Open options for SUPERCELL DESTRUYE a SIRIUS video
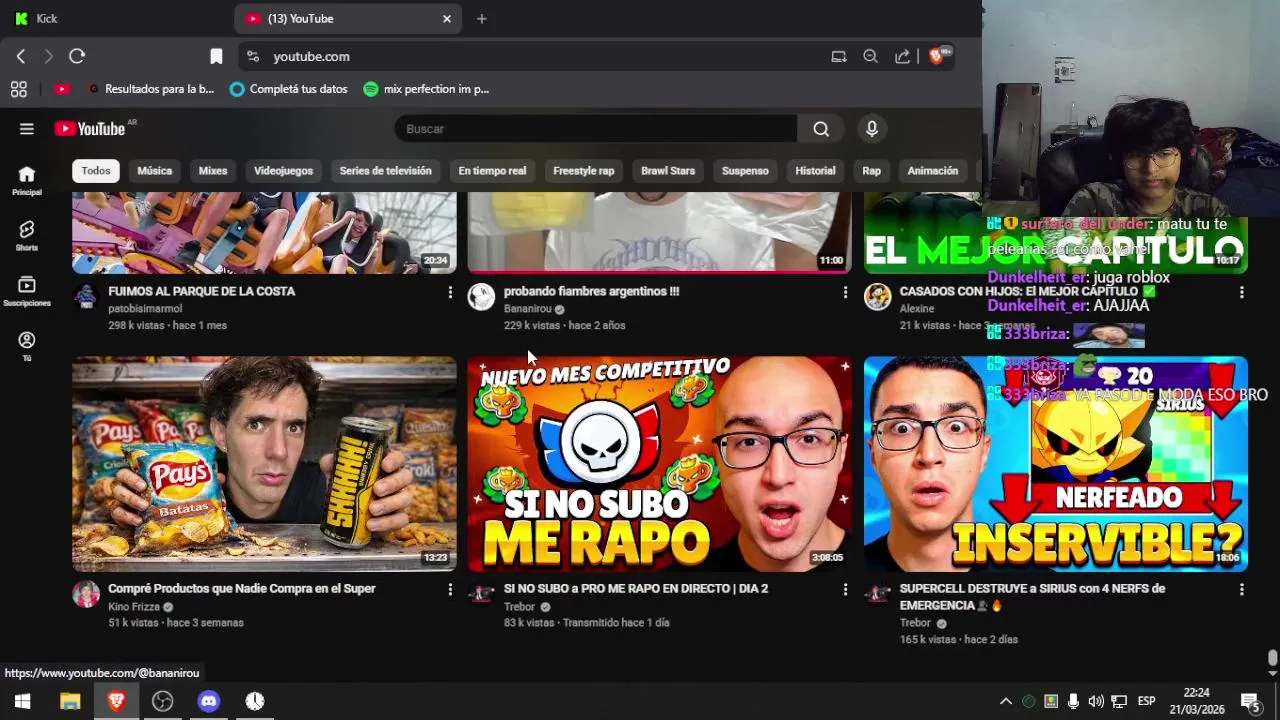Viewport: 1280px width, 720px height. pos(1241,589)
